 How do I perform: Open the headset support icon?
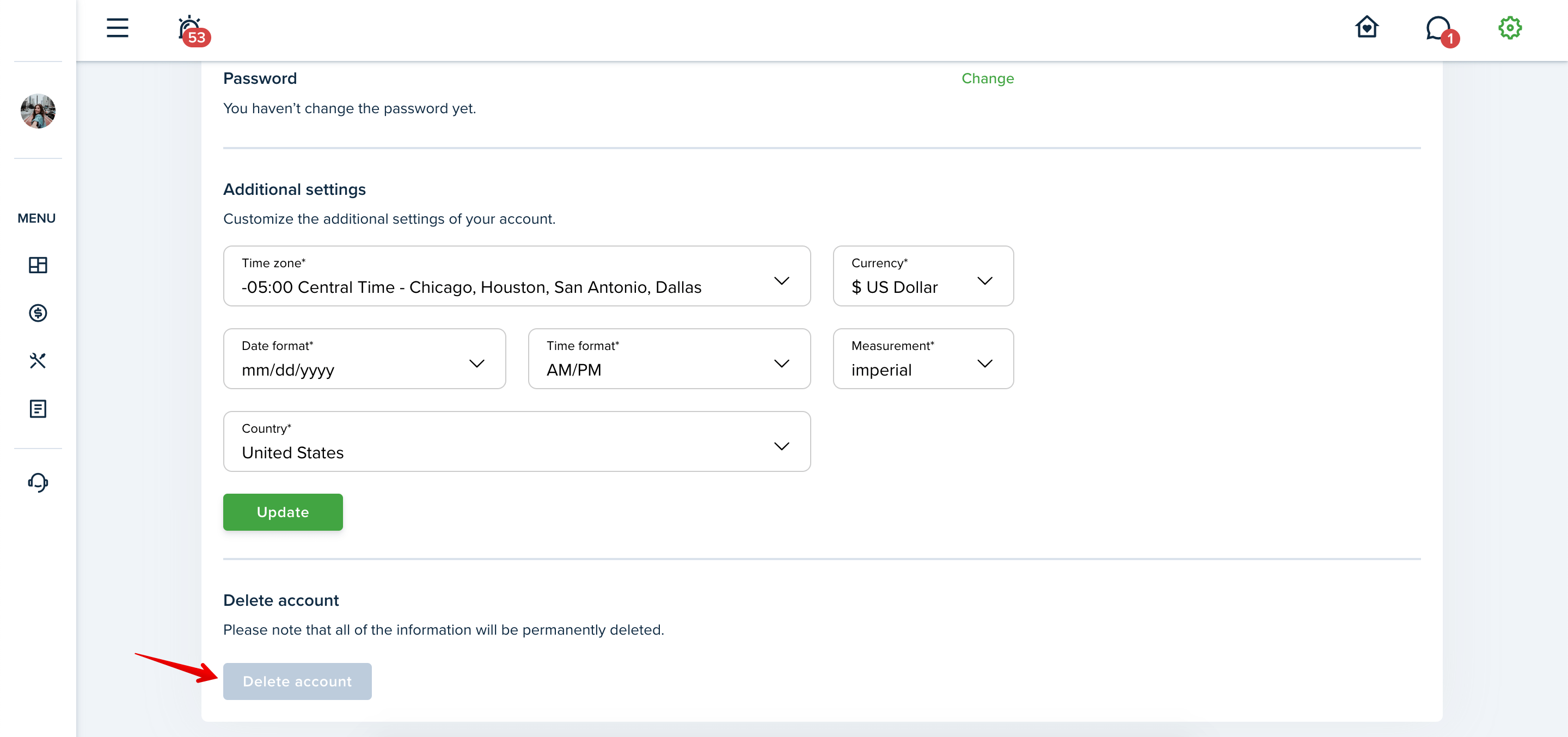(x=38, y=482)
